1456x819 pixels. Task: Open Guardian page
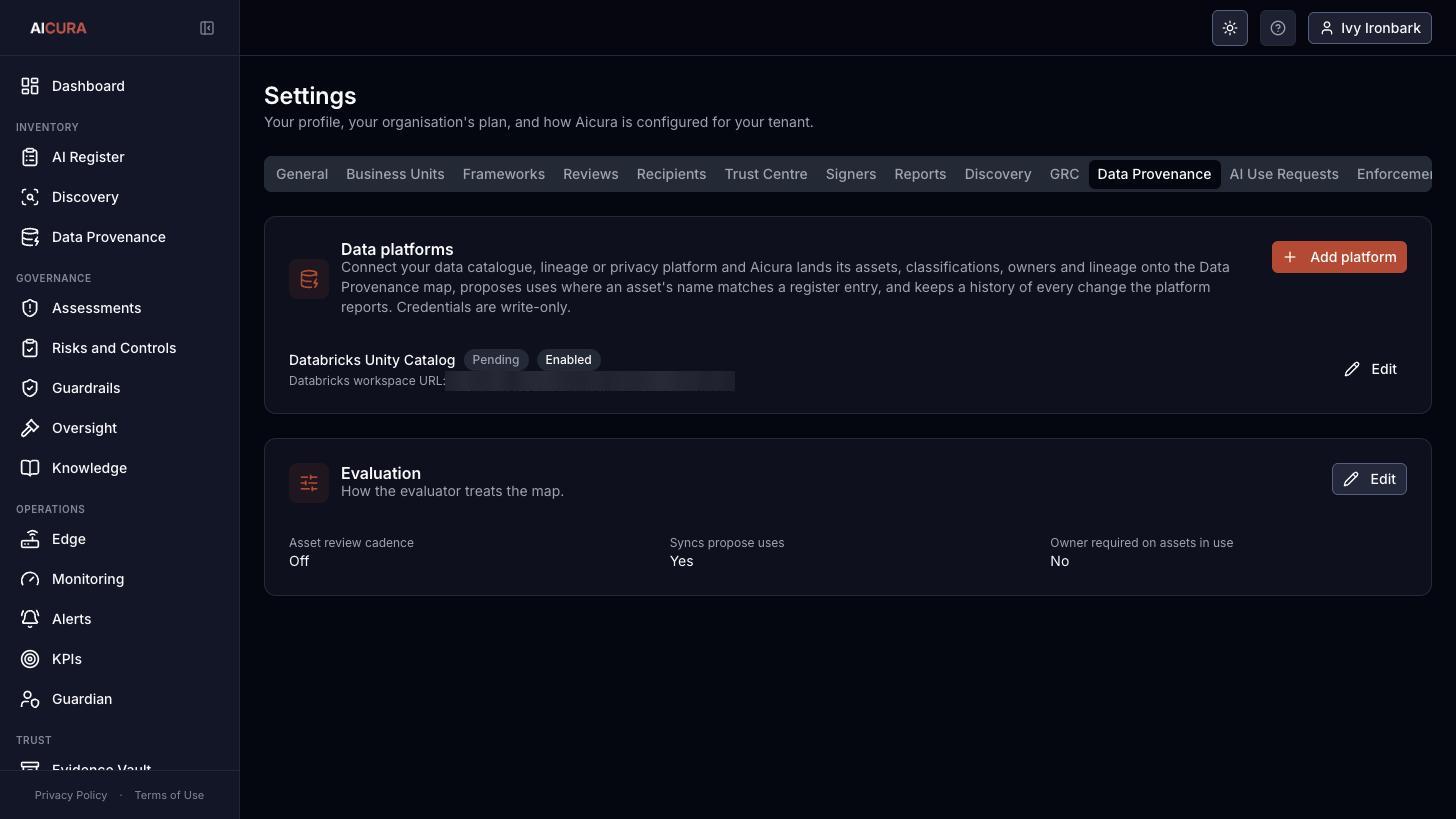click(120, 699)
